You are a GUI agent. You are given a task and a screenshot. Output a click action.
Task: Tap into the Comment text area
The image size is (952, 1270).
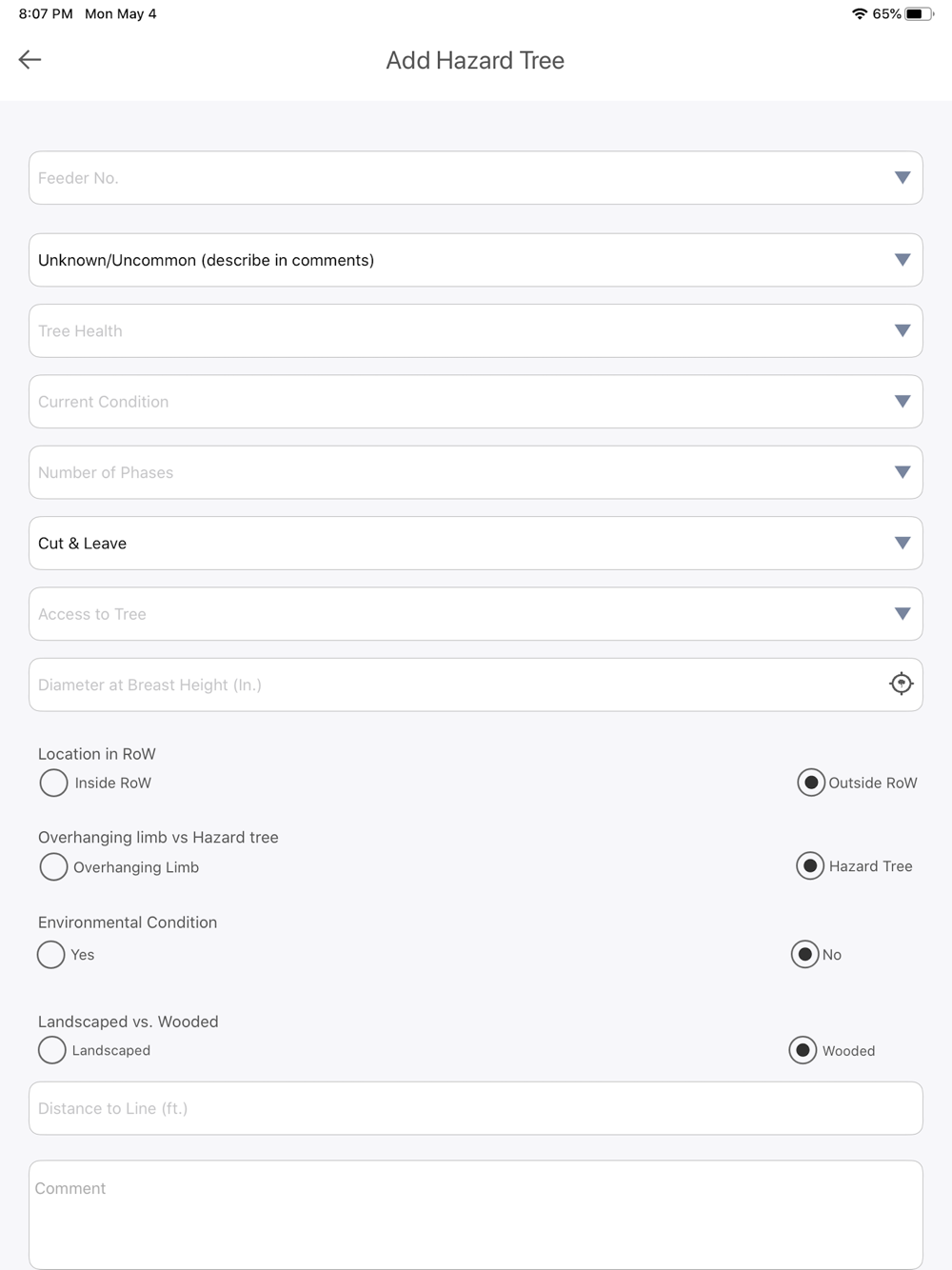(x=476, y=1215)
